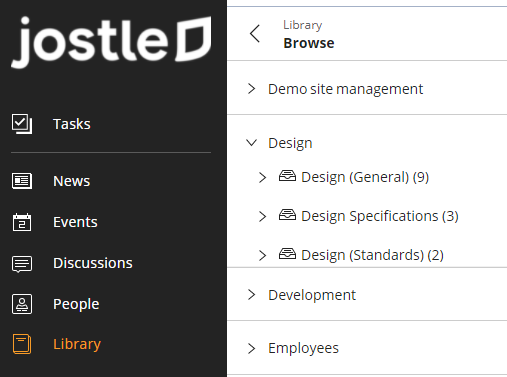The height and width of the screenshot is (377, 507).
Task: Expand the Demo site management chevron
Action: pyautogui.click(x=252, y=89)
